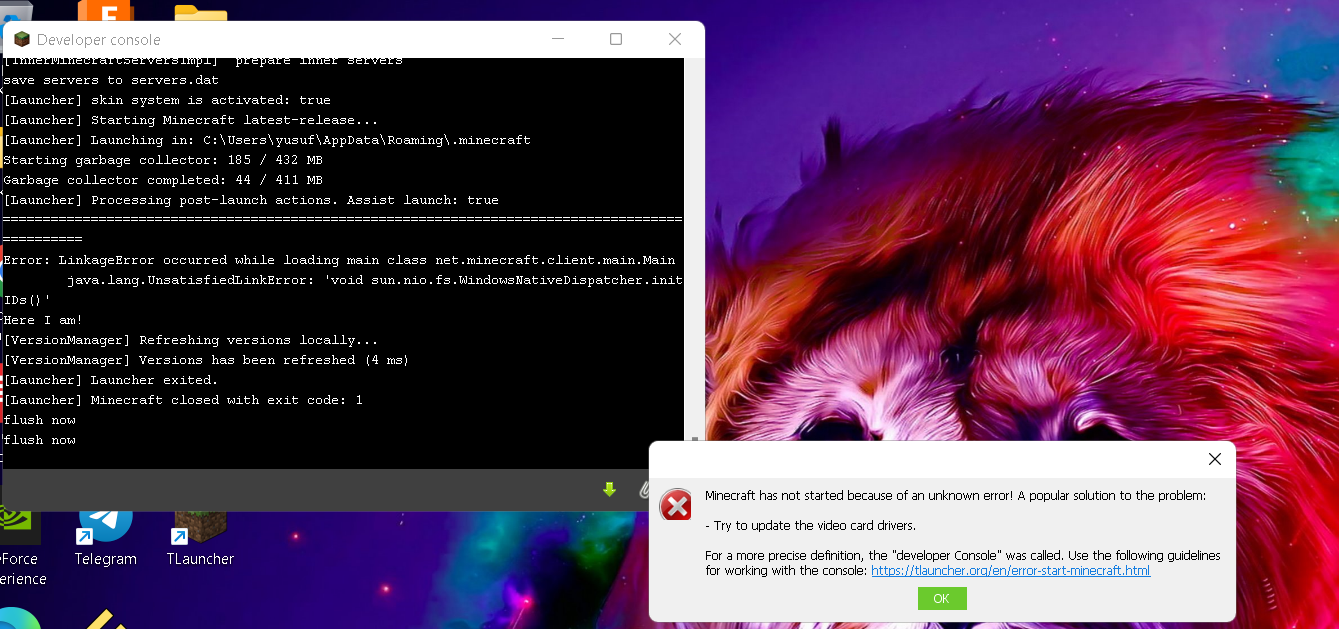This screenshot has width=1339, height=629.
Task: Click the 'java.lang.UnsatisfiedLinkError' console line
Action: point(344,290)
